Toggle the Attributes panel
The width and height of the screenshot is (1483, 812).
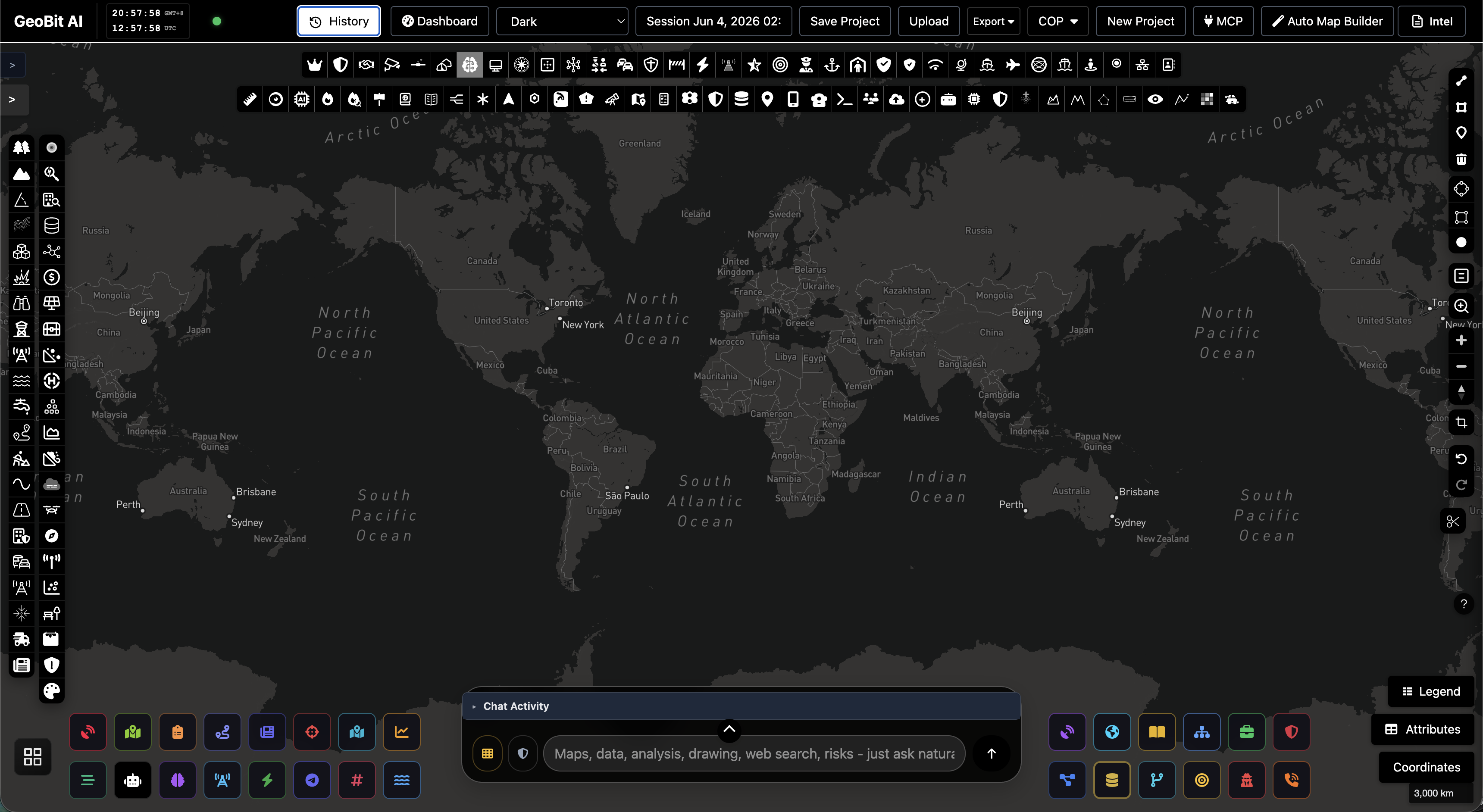[x=1423, y=729]
